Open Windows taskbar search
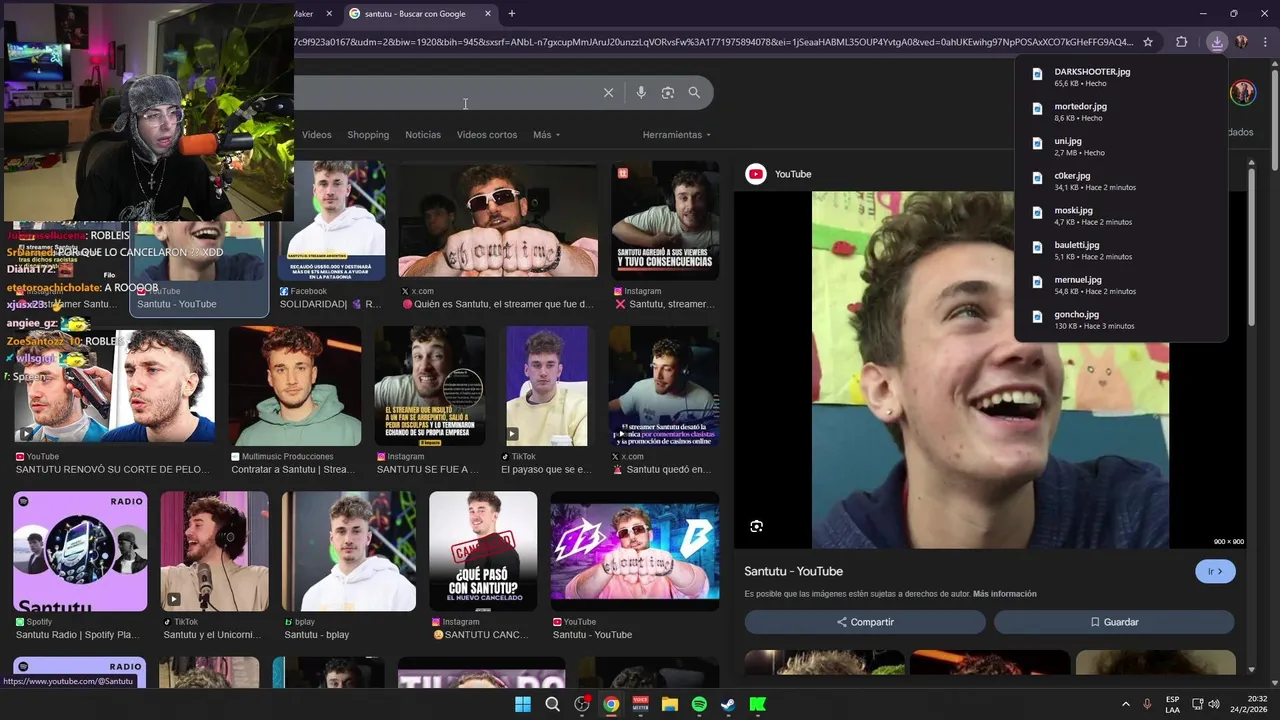This screenshot has width=1280, height=720. point(552,704)
